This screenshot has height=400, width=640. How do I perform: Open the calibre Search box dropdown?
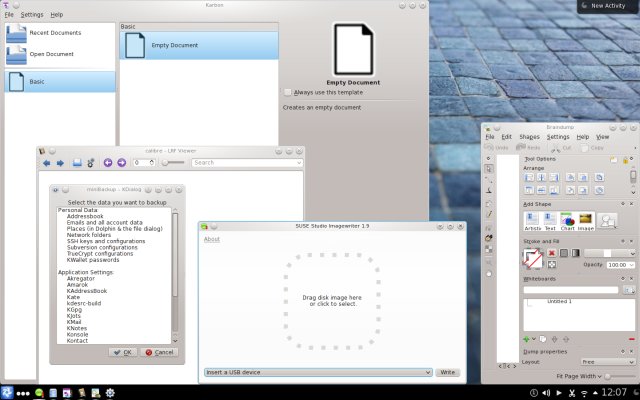300,162
